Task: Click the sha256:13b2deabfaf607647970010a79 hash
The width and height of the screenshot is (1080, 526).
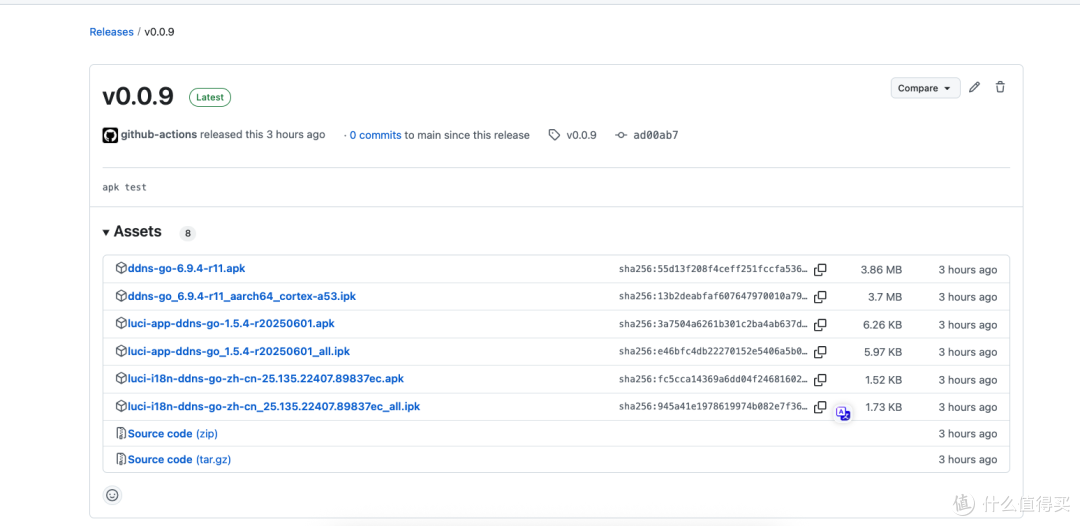Action: 714,297
